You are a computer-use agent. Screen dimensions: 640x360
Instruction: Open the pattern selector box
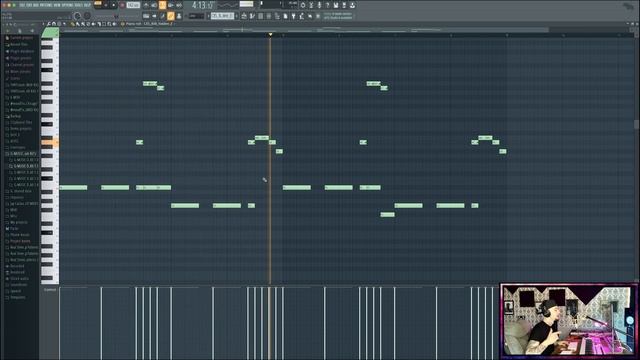[x=222, y=16]
